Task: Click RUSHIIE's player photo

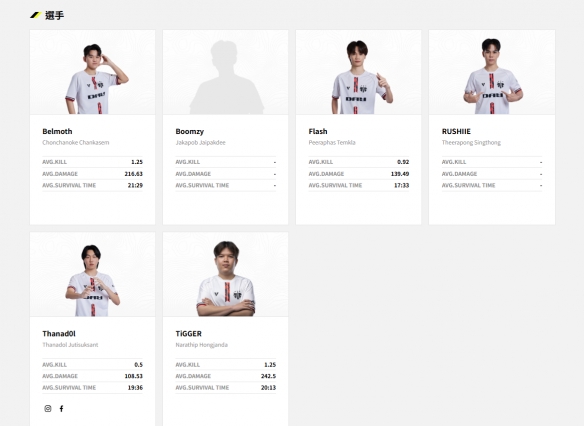Action: tap(492, 72)
